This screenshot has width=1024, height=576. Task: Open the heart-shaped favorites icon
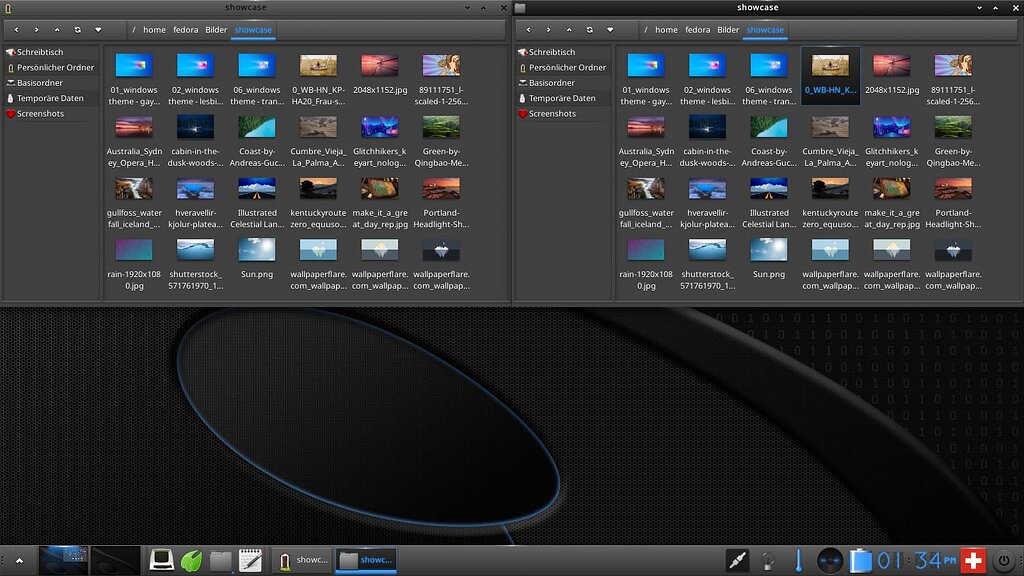[97, 29]
